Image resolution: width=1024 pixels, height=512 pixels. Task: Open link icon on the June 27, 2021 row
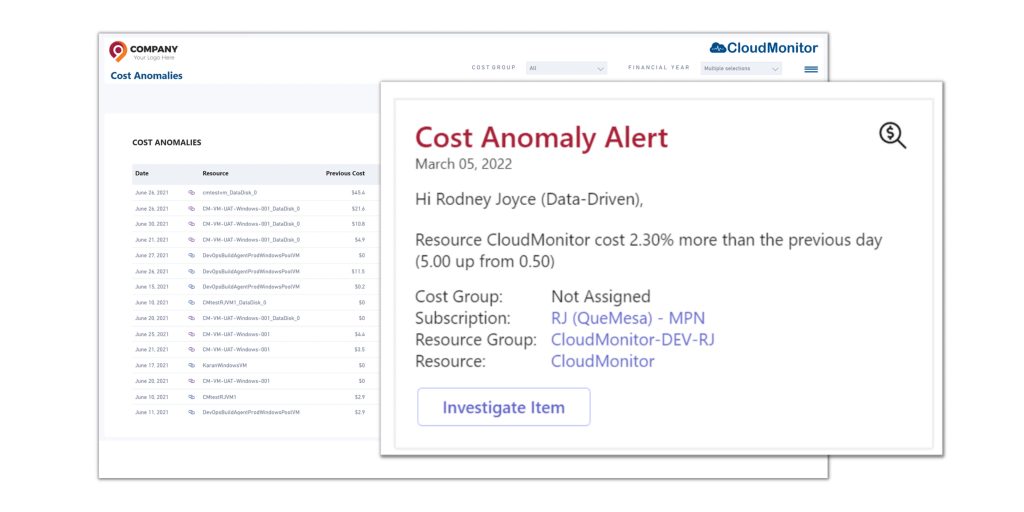(x=191, y=255)
